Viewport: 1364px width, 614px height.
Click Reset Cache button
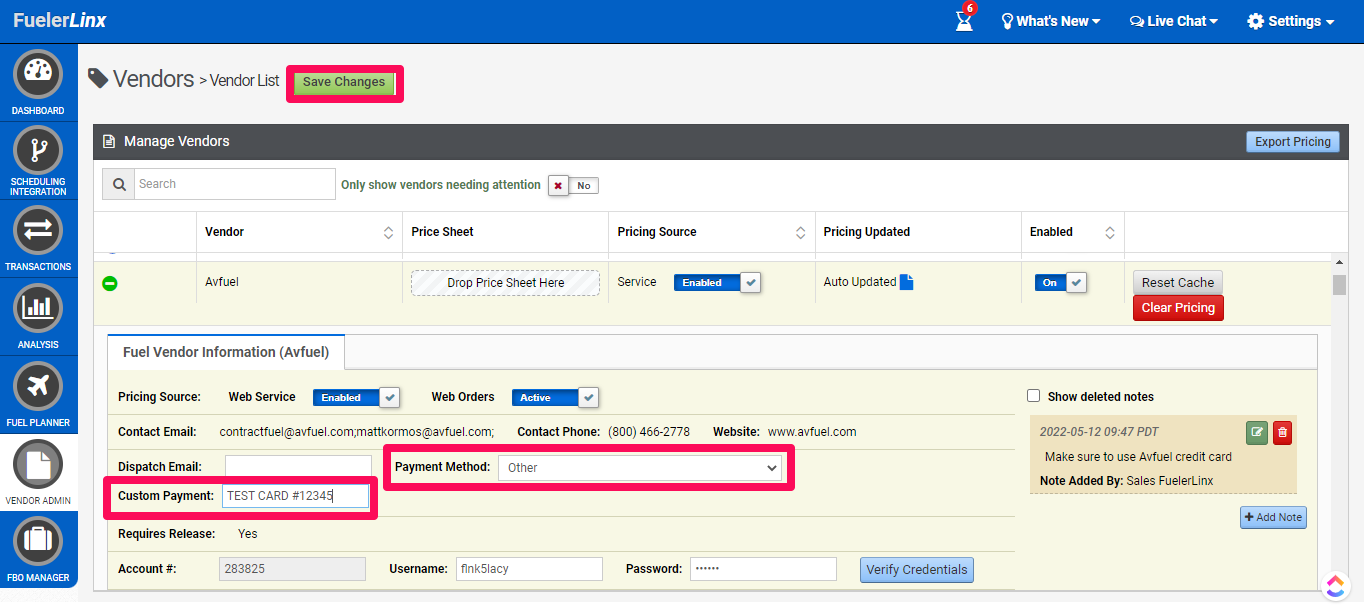pyautogui.click(x=1177, y=282)
